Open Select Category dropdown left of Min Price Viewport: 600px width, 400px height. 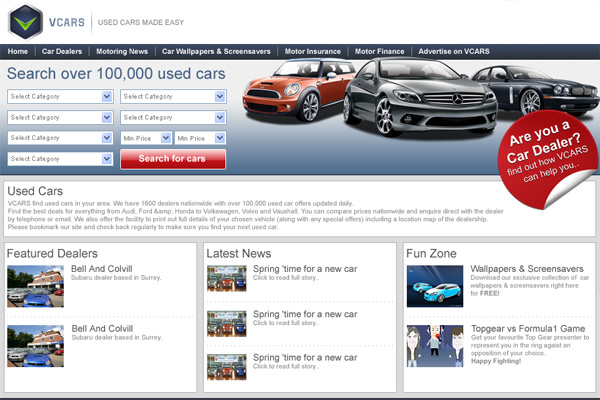click(x=60, y=138)
